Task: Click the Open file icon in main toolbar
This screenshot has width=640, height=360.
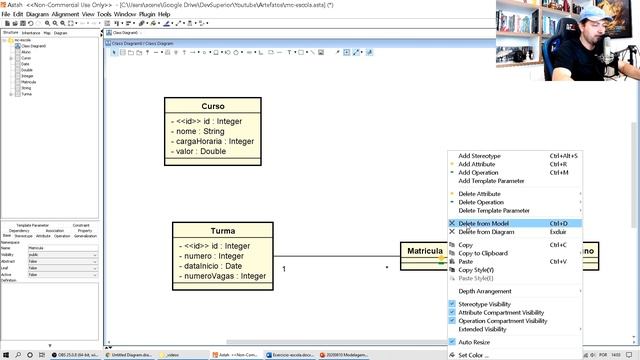Action: pos(15,23)
